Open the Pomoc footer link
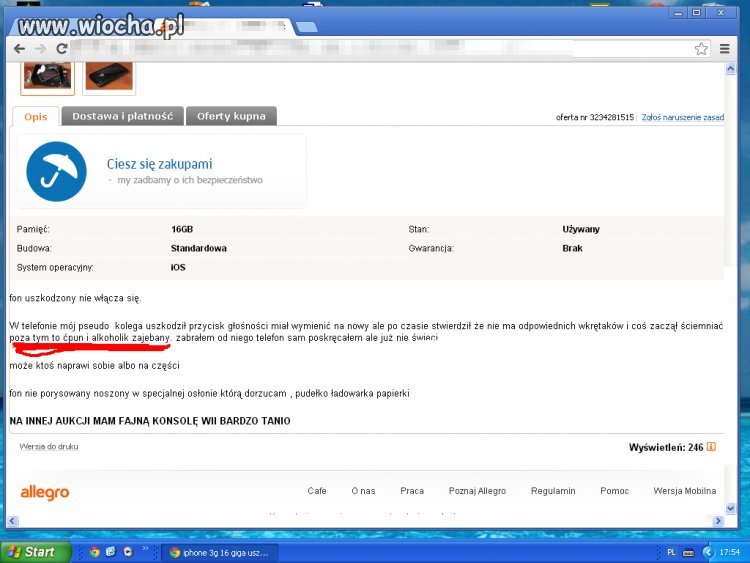The width and height of the screenshot is (750, 563). 614,491
